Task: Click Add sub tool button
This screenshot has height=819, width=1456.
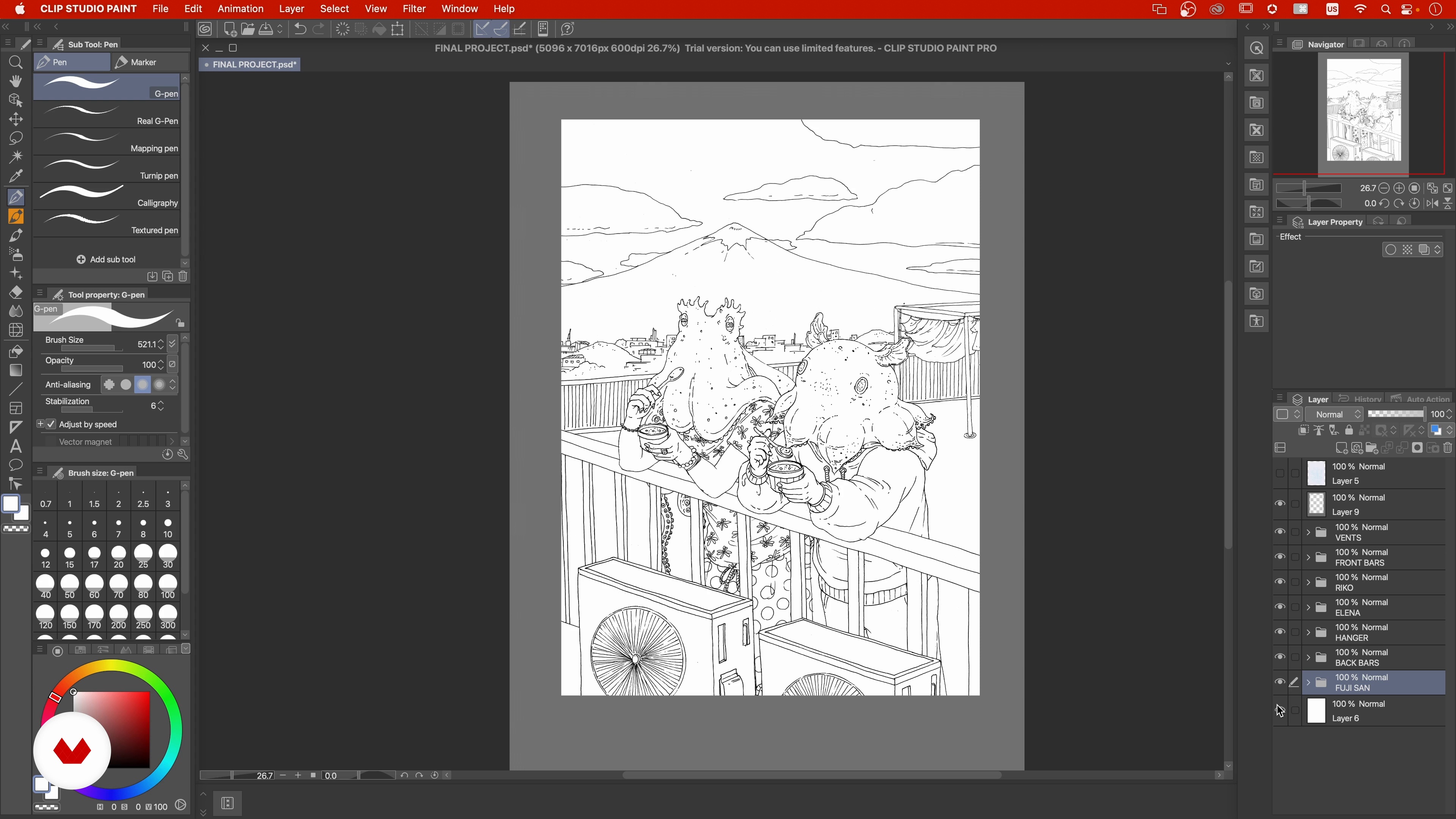Action: tap(106, 259)
